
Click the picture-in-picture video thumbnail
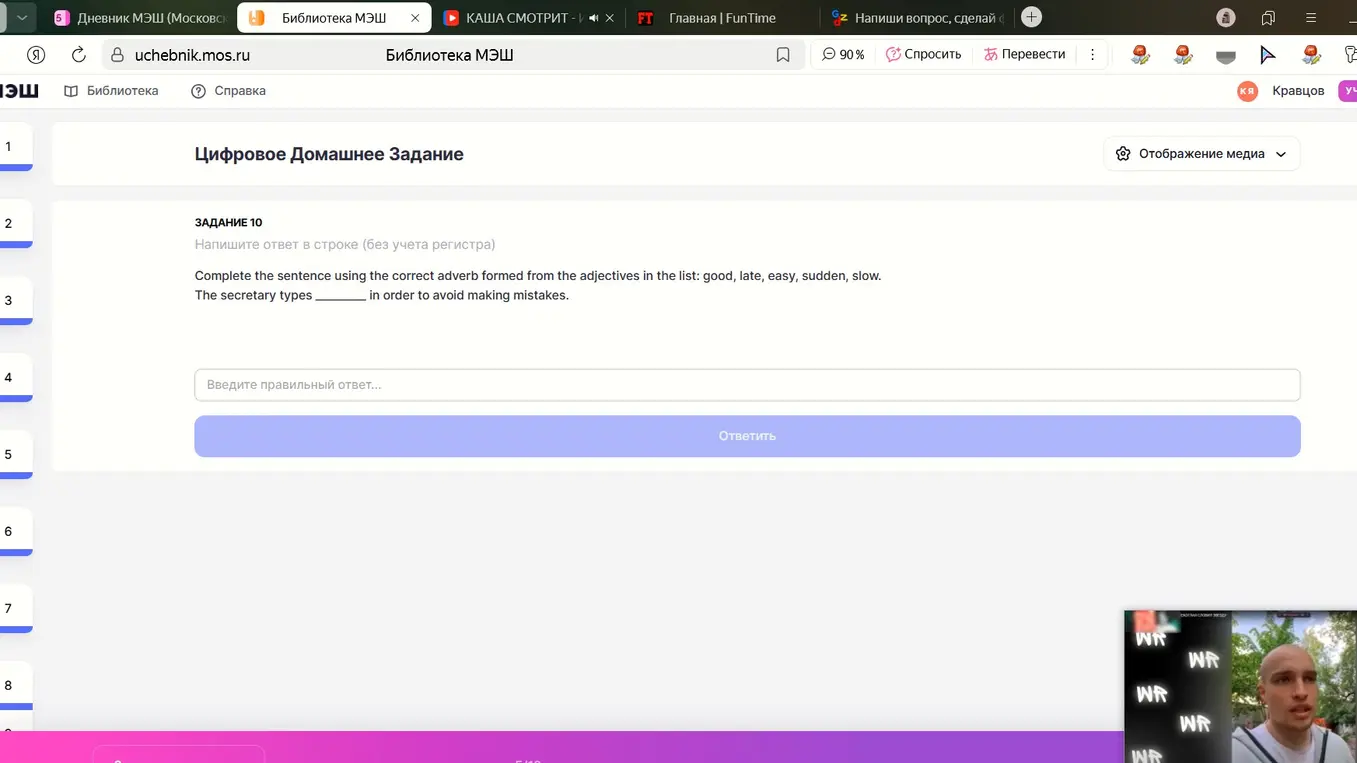pos(1240,687)
